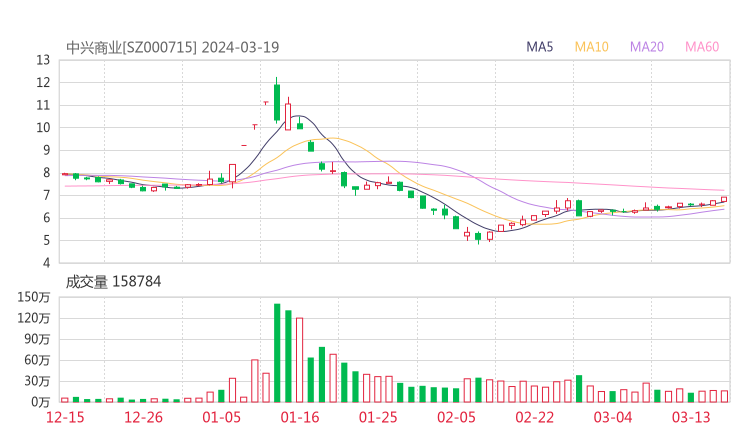Click the price axis value 12
The height and width of the screenshot is (440, 740).
point(43,83)
